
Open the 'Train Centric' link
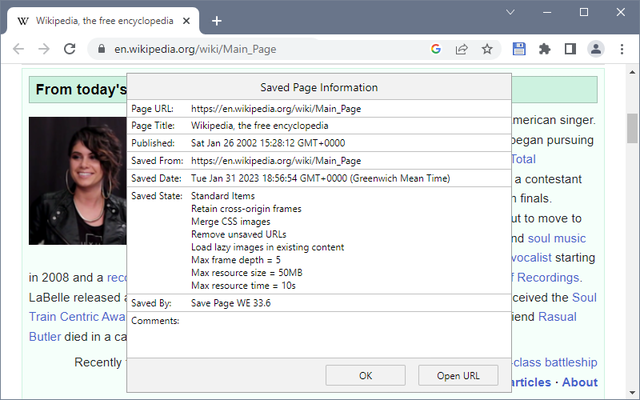(x=77, y=317)
